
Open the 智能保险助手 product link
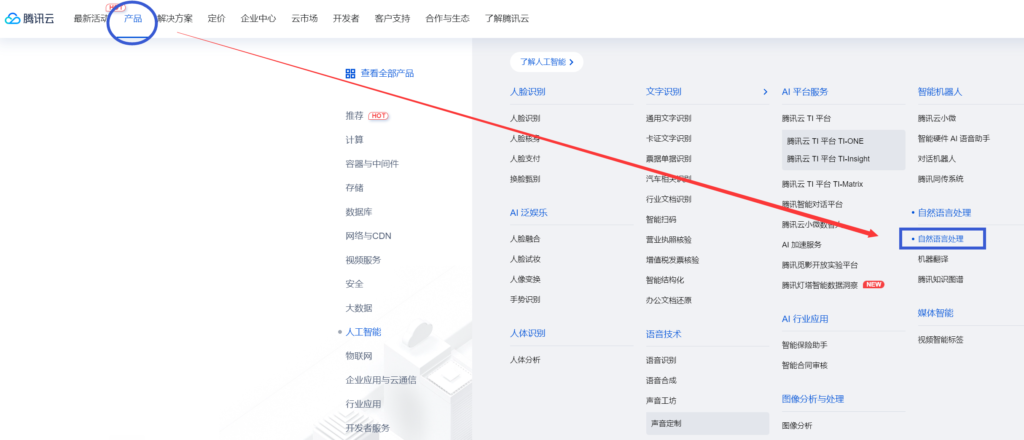tap(805, 345)
